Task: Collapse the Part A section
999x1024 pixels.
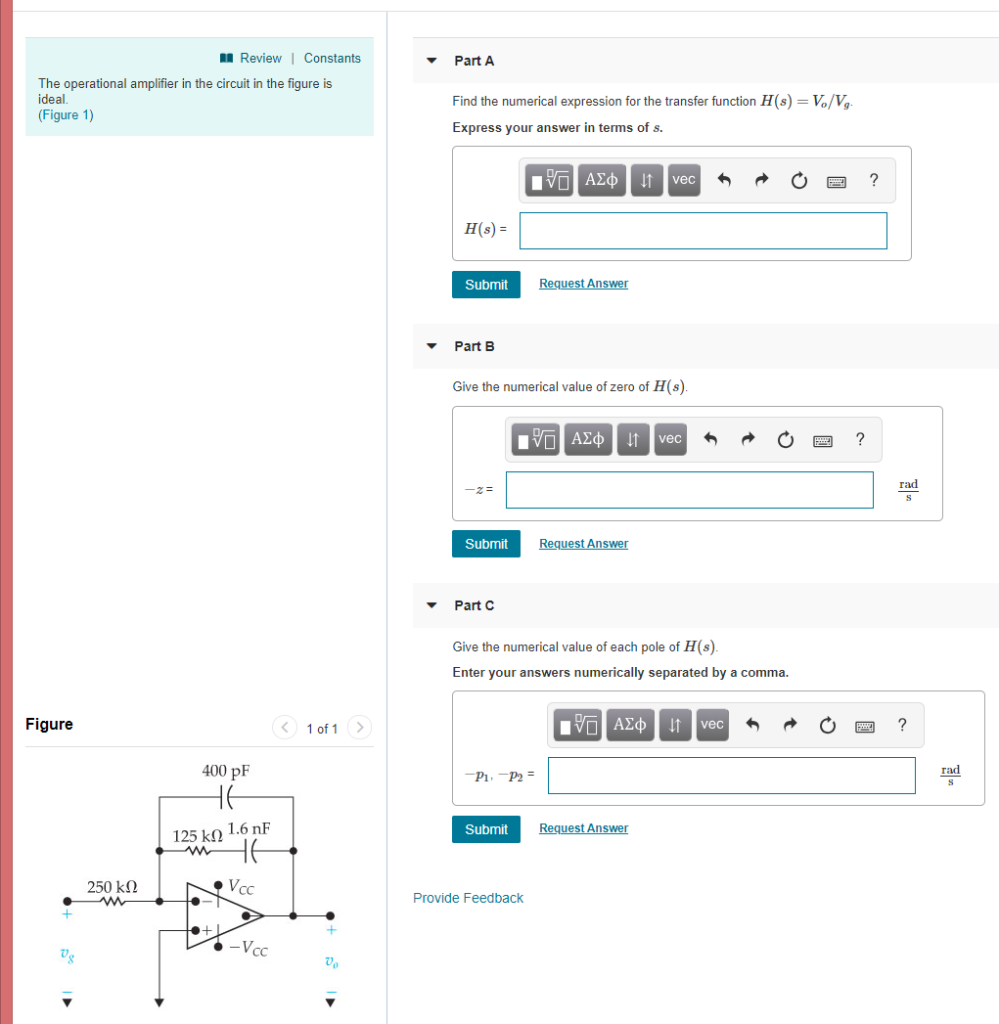Action: 430,60
